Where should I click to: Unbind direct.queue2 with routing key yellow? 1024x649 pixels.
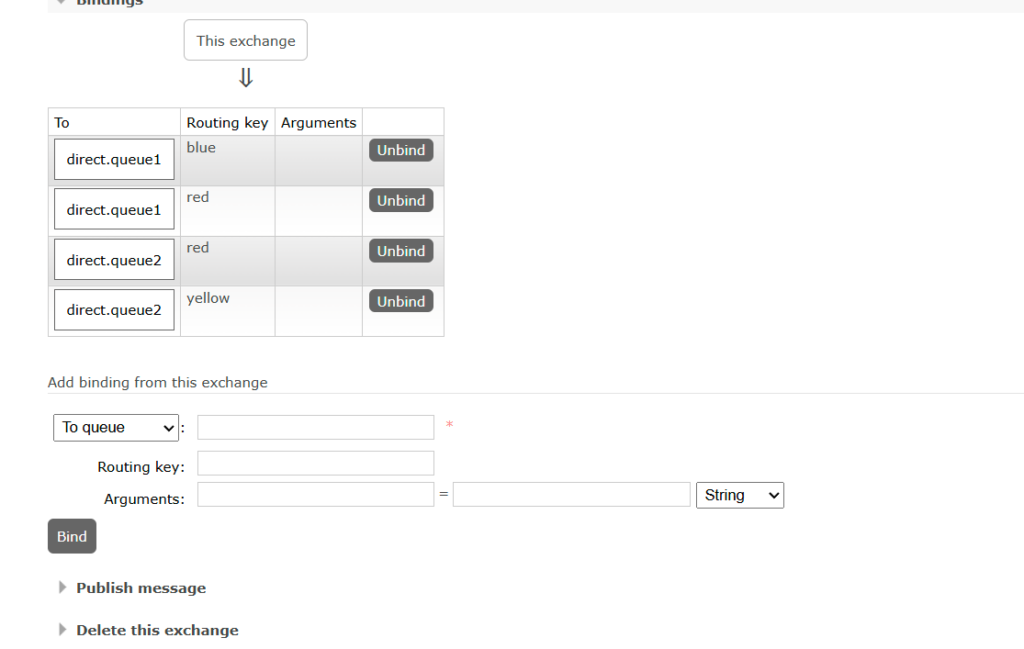[x=401, y=301]
